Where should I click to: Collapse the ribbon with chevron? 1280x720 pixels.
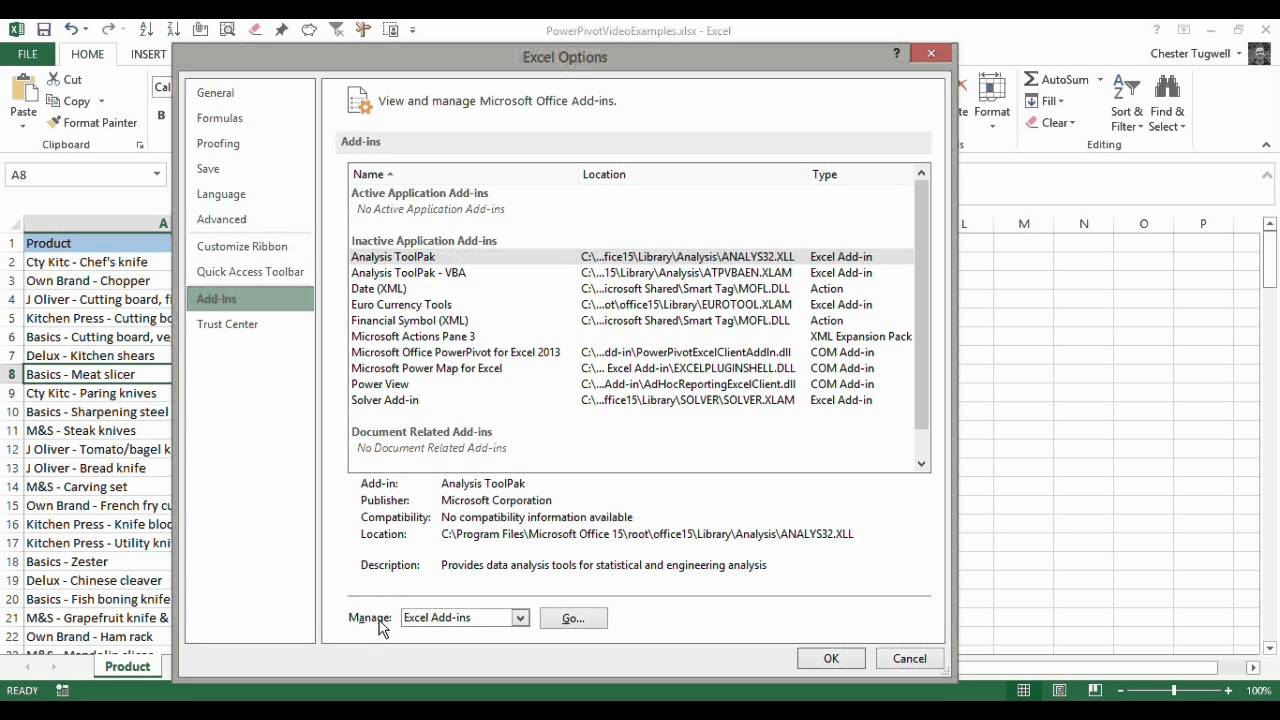pyautogui.click(x=1266, y=145)
